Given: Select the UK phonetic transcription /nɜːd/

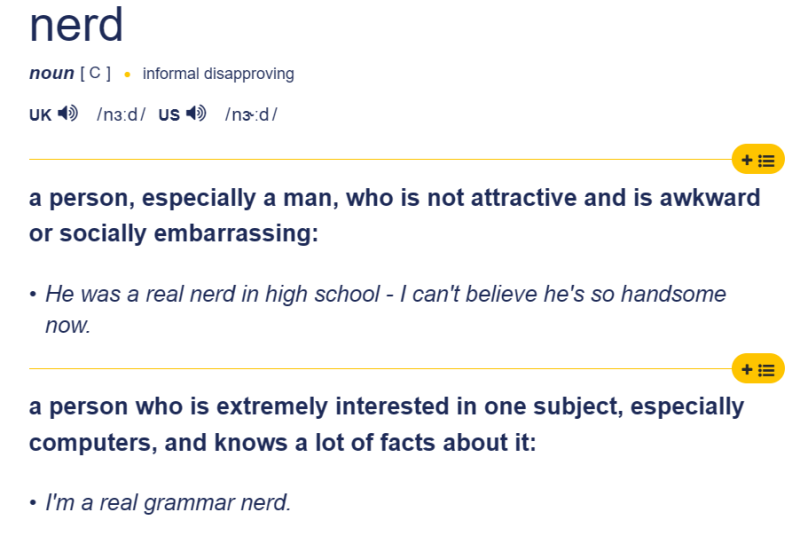Looking at the screenshot, I should tap(121, 115).
